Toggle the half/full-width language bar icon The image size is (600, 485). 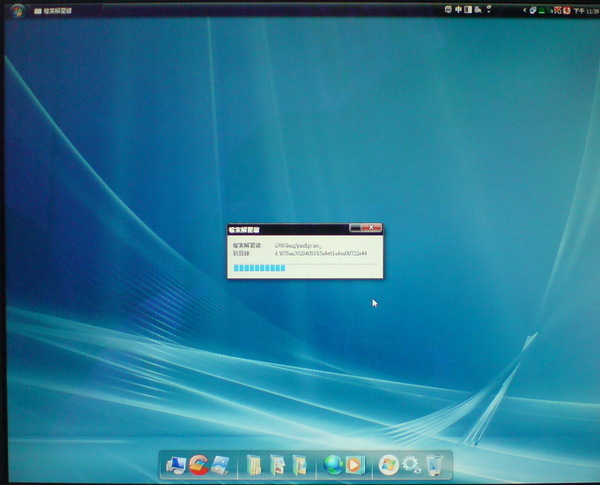point(468,10)
